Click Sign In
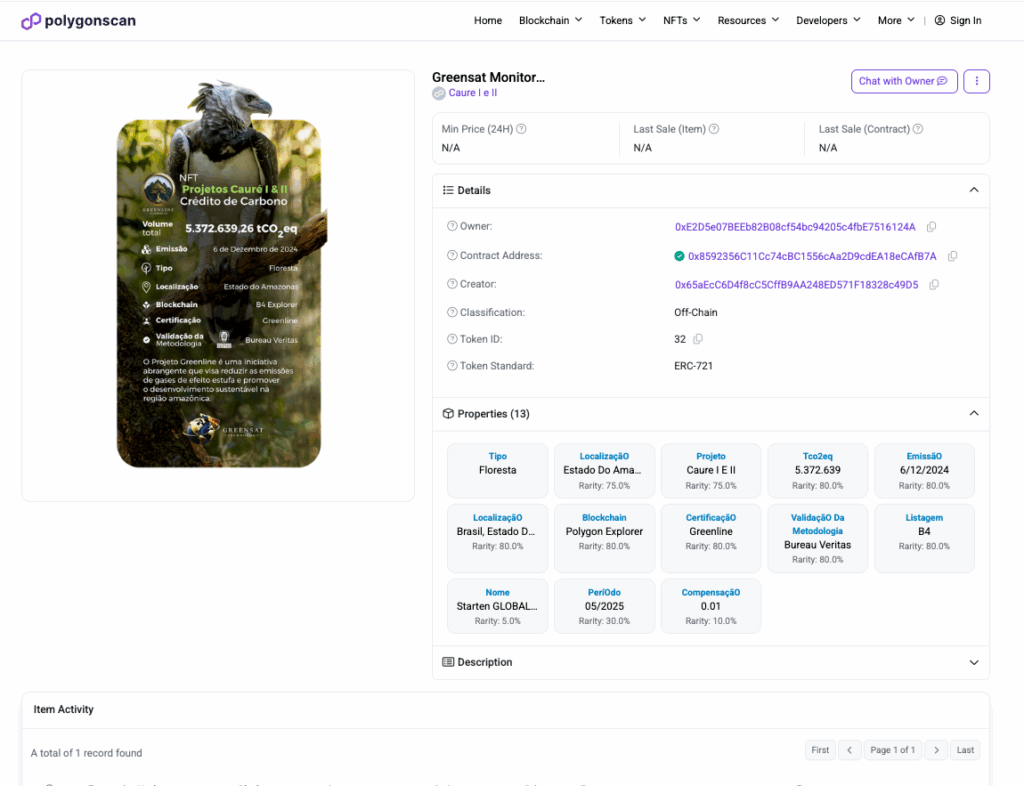 click(958, 20)
